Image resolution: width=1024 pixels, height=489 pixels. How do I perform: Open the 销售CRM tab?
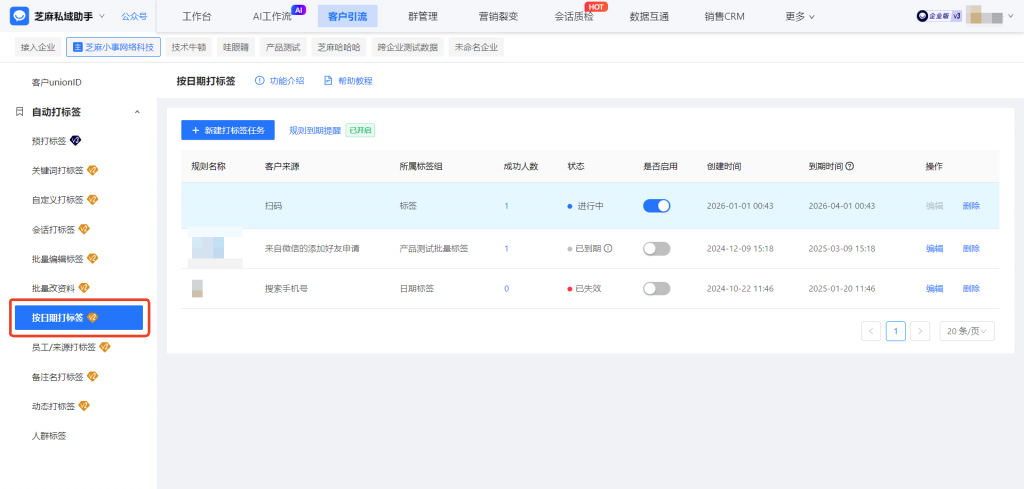[x=724, y=16]
